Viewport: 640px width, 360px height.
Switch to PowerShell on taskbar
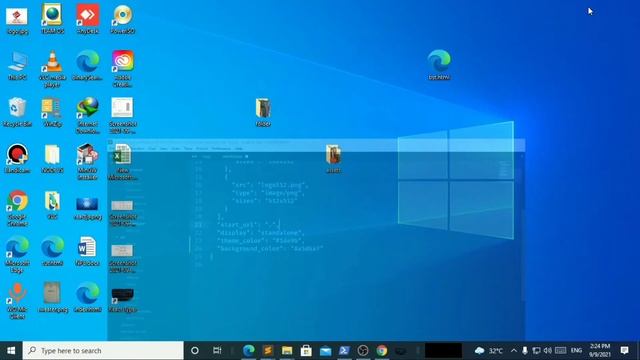point(344,351)
